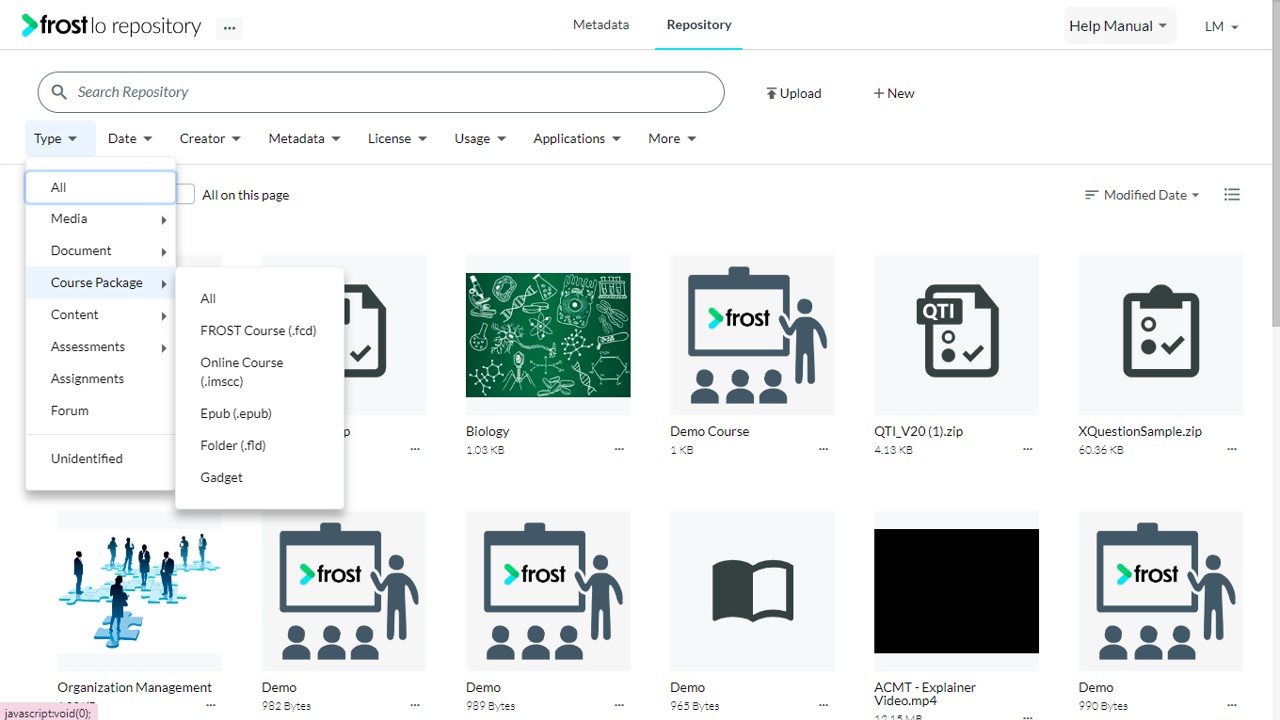Choose Folder (.fld) option
The image size is (1280, 720).
[260, 446]
